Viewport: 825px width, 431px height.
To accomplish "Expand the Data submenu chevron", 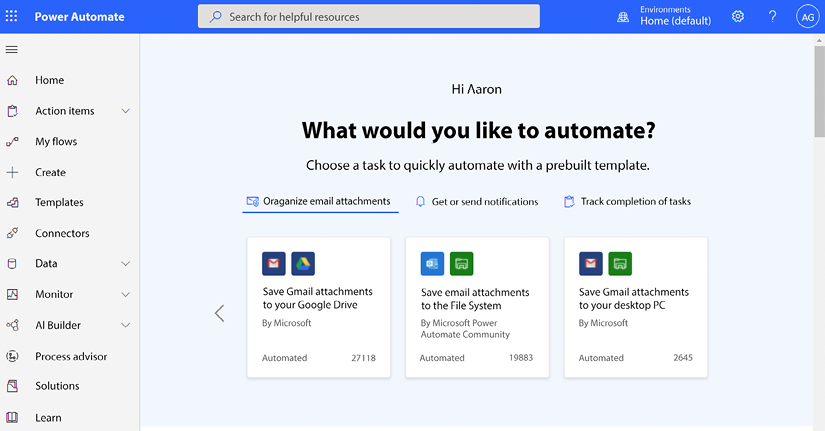I will click(125, 264).
